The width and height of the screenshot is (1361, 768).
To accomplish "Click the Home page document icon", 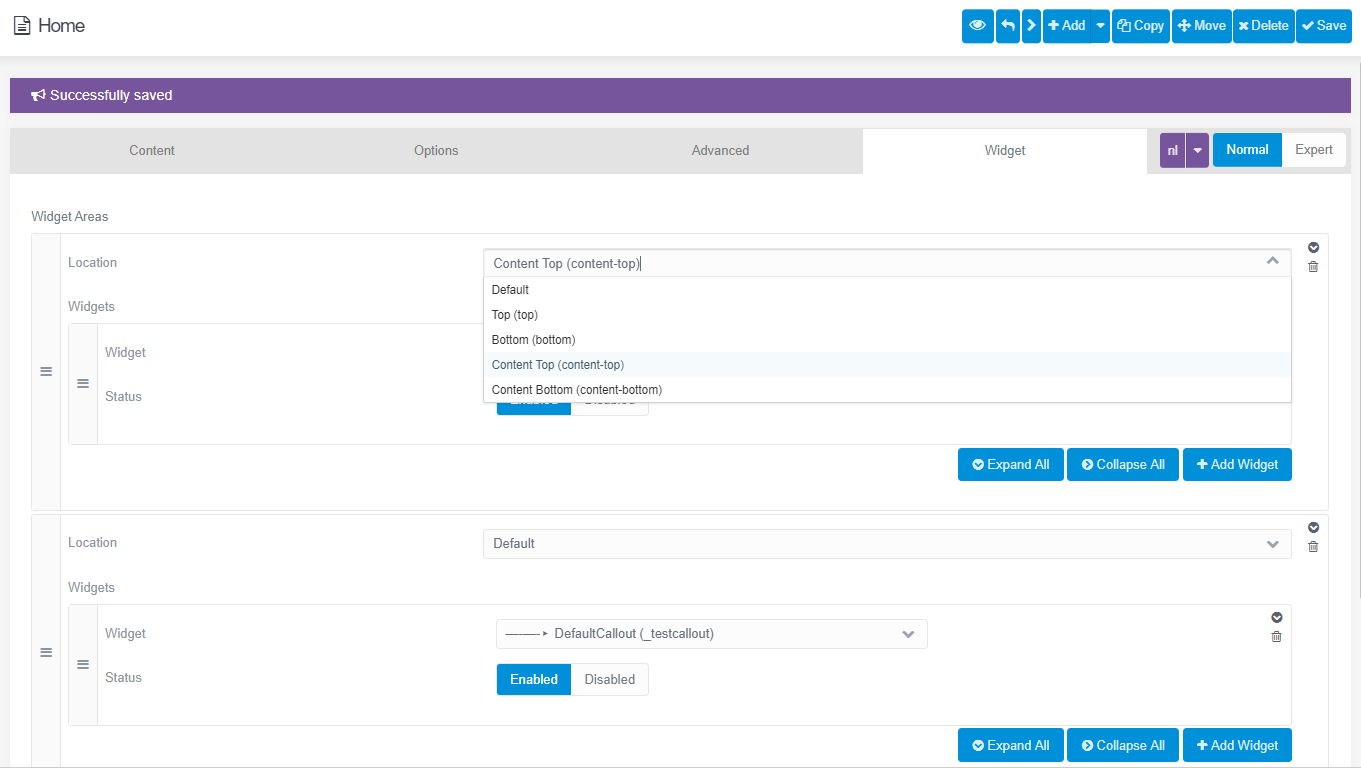I will 22,26.
